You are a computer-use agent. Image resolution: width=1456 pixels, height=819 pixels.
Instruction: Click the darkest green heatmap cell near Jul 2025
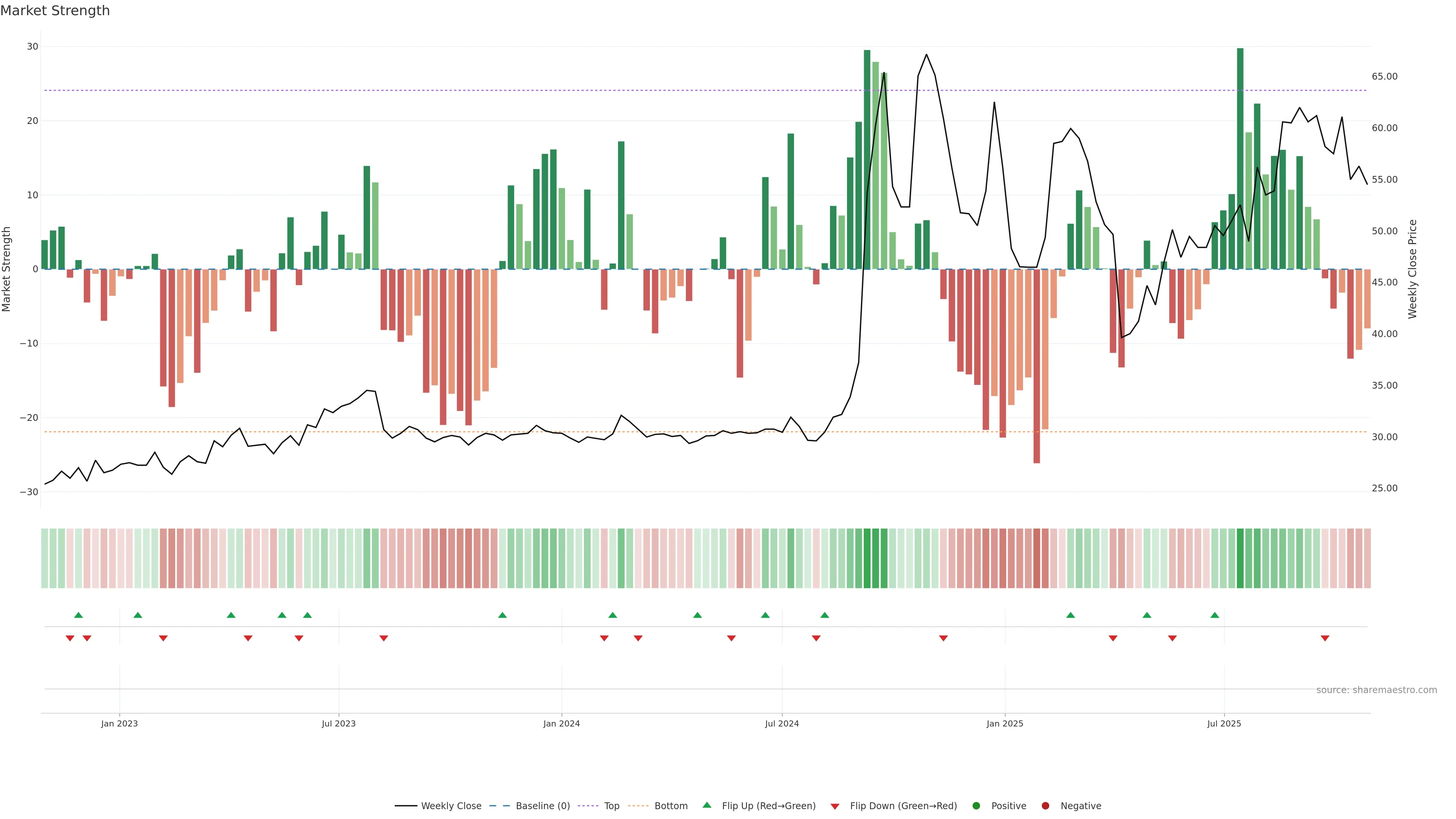(1240, 559)
